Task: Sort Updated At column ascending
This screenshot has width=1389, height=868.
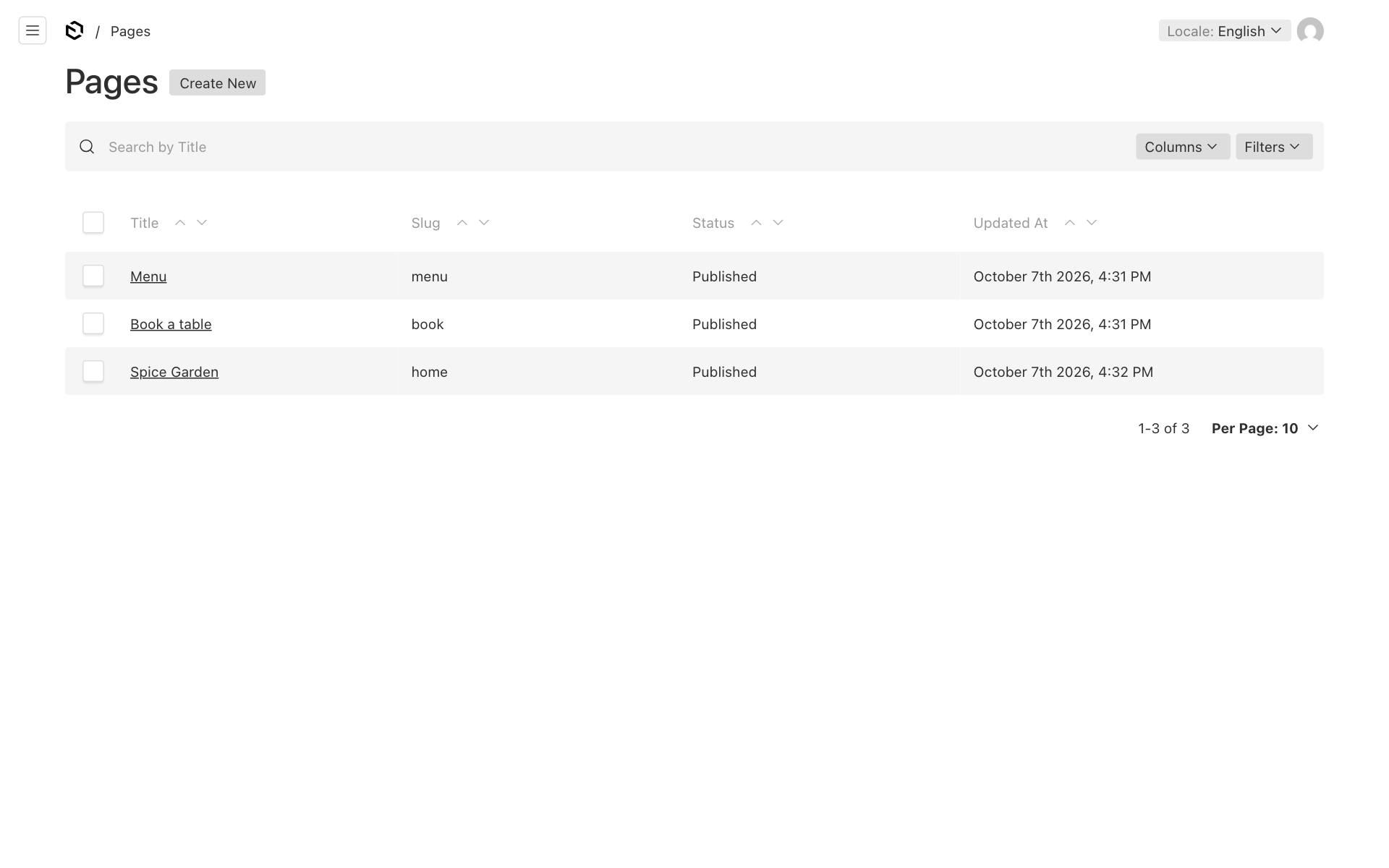Action: (1070, 223)
